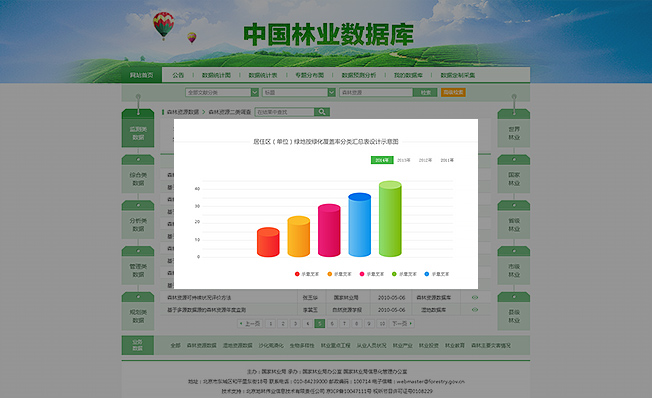Click the blue legend dot in chart
This screenshot has width=652, height=398.
tap(427, 274)
